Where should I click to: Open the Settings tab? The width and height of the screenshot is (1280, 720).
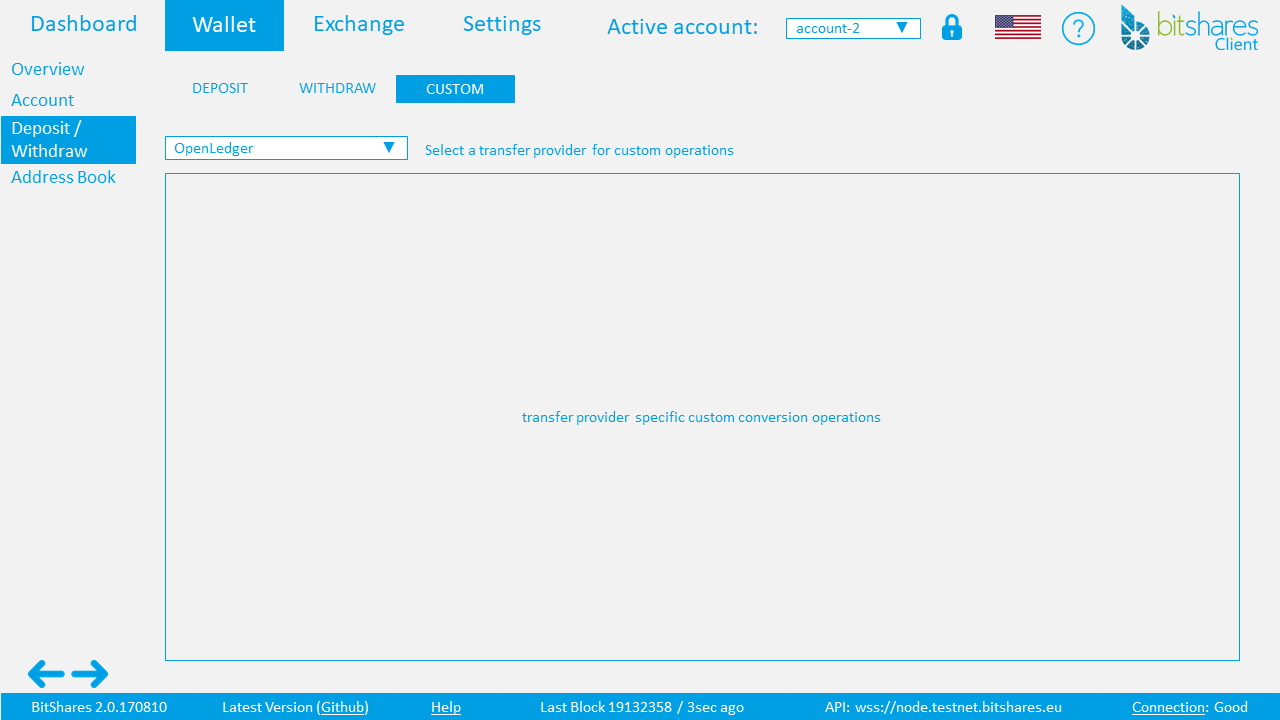tap(502, 24)
